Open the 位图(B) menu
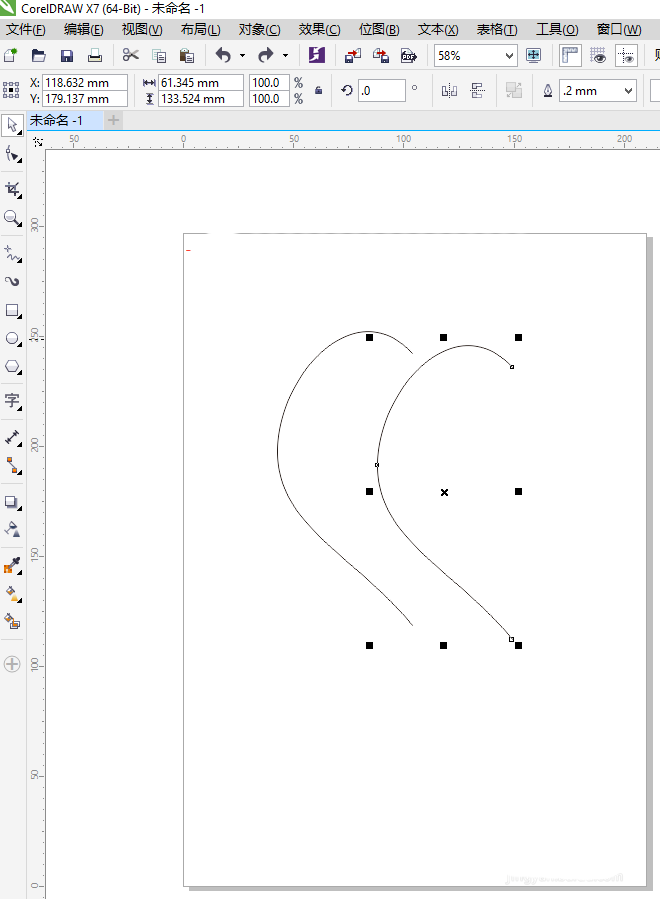Image resolution: width=660 pixels, height=899 pixels. (379, 29)
